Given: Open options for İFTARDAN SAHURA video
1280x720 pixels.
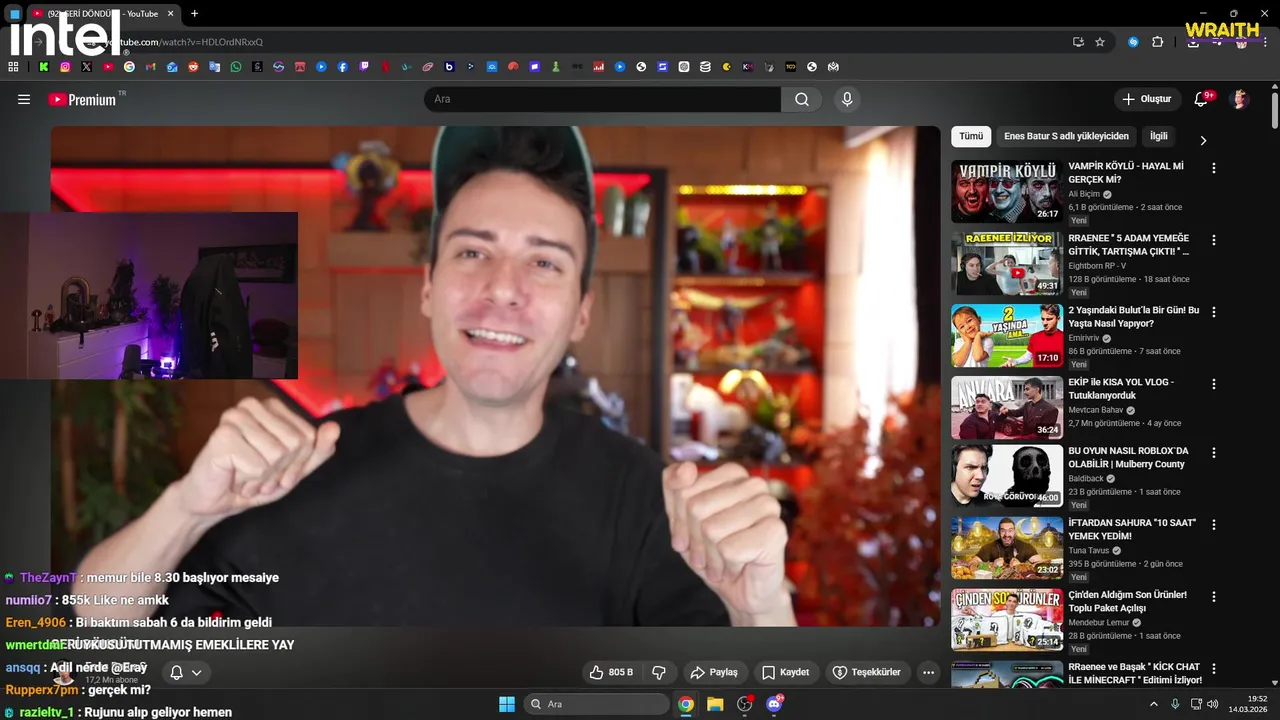Looking at the screenshot, I should point(1214,525).
